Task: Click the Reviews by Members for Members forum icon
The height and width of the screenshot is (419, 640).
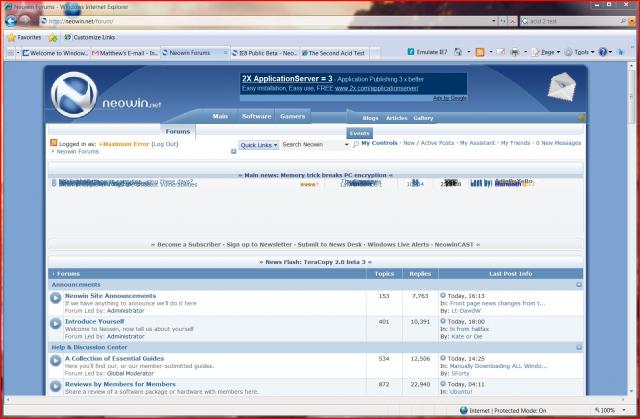Action: coord(56,386)
